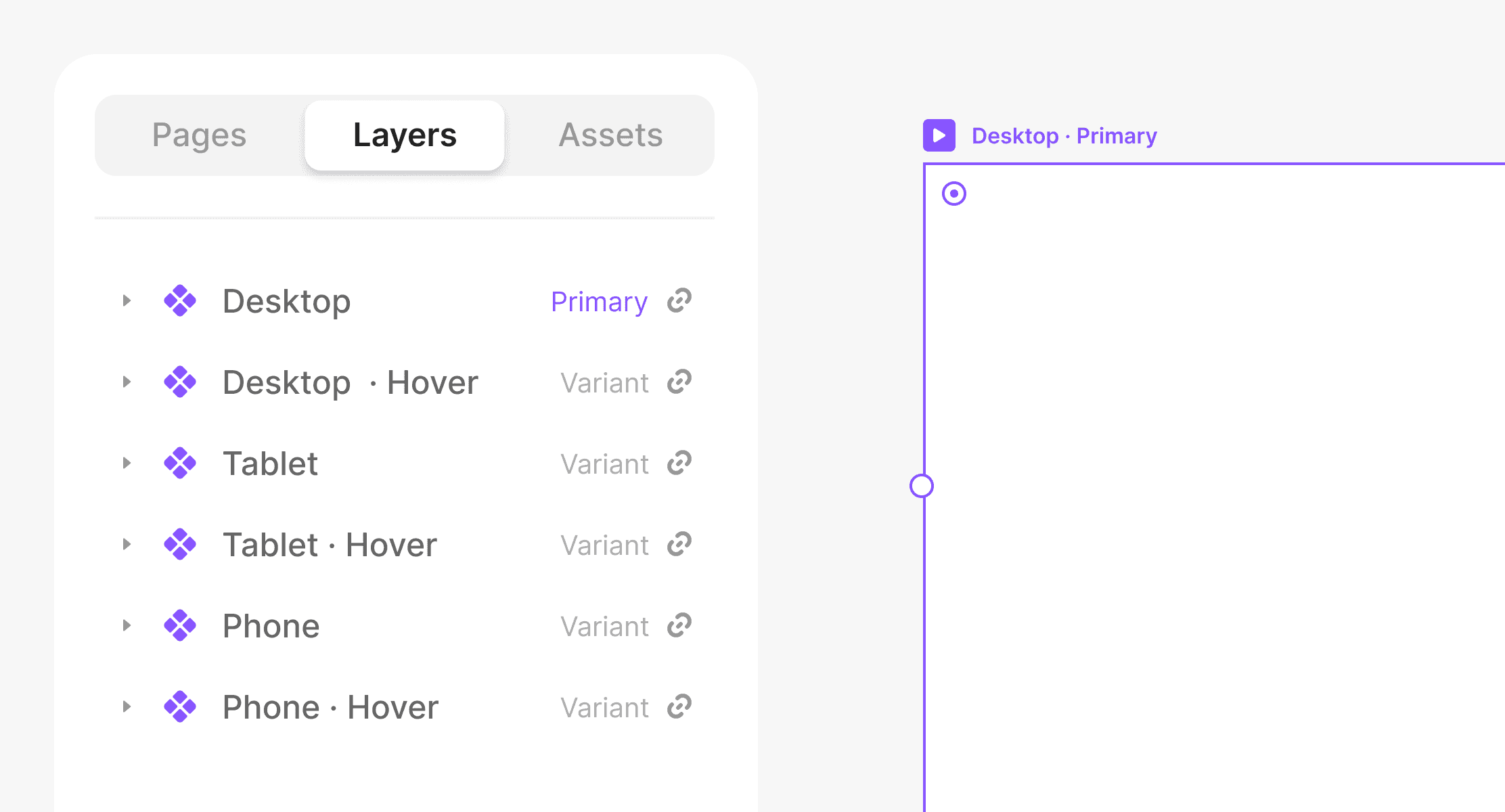Switch to the Pages tab

(x=200, y=135)
